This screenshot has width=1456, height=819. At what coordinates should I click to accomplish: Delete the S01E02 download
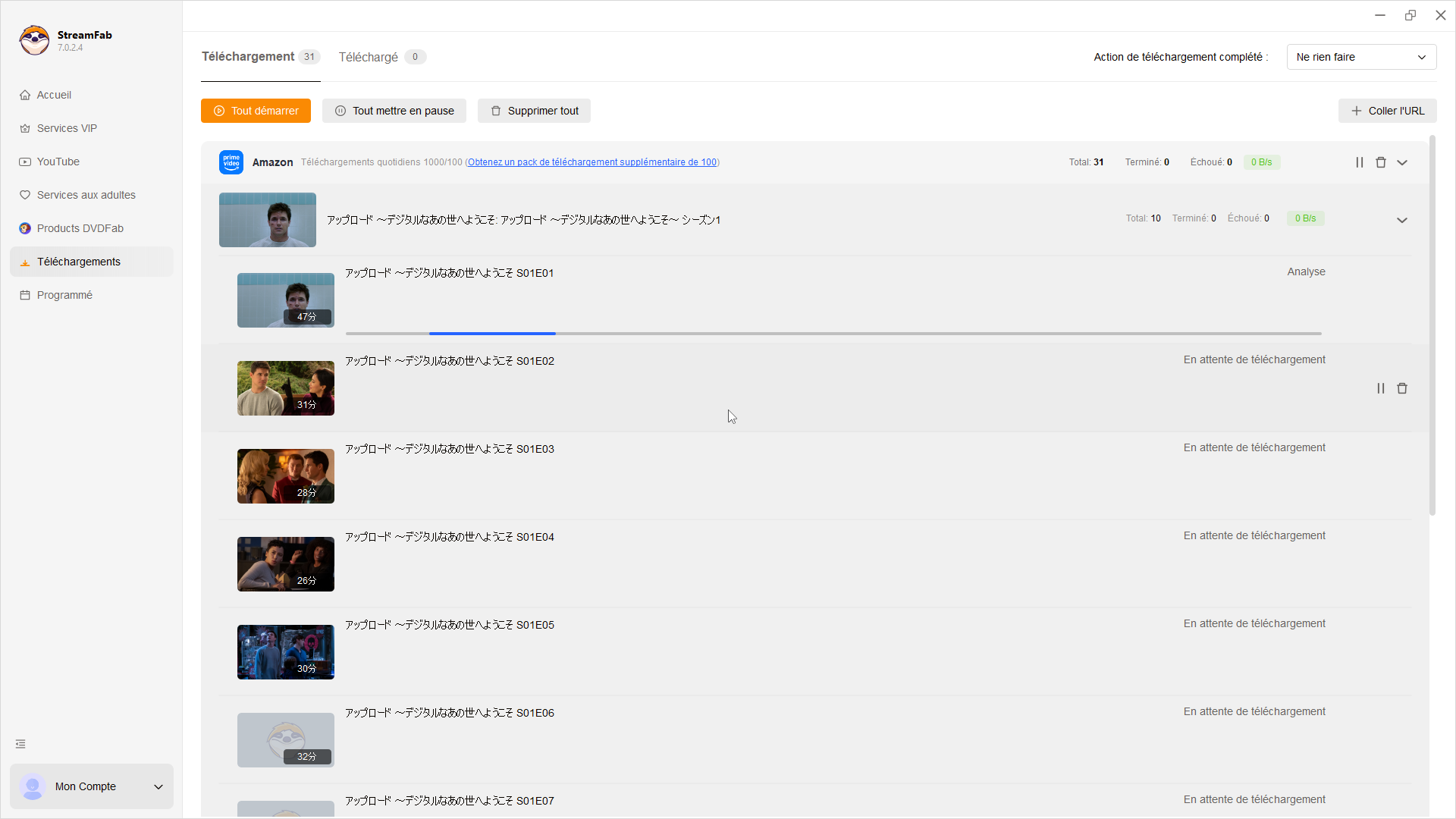click(1402, 388)
